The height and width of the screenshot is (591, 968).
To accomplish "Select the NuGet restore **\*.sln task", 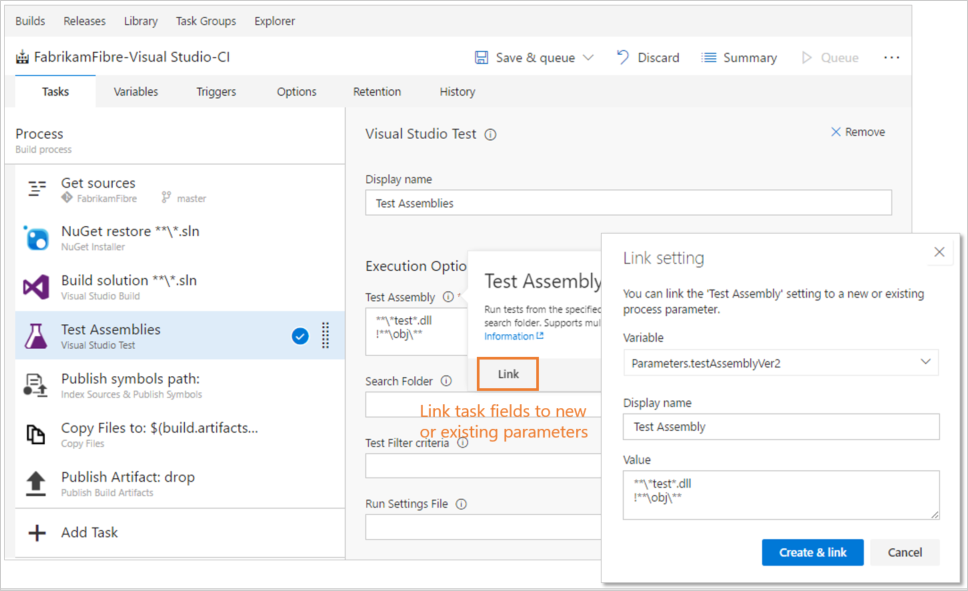I will tap(180, 238).
